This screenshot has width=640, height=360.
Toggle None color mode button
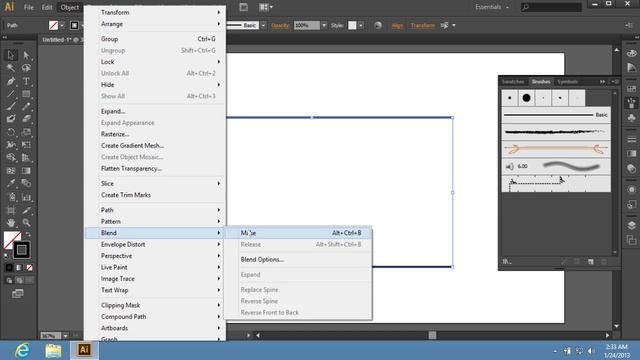pos(29,268)
